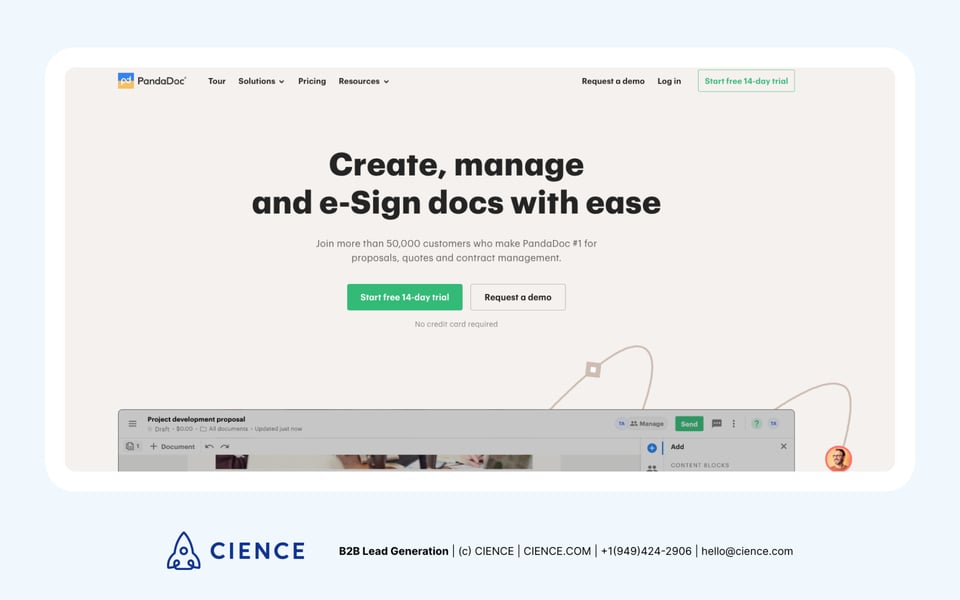This screenshot has width=960, height=600.
Task: Click the user avatar photo thumbnail
Action: click(838, 459)
